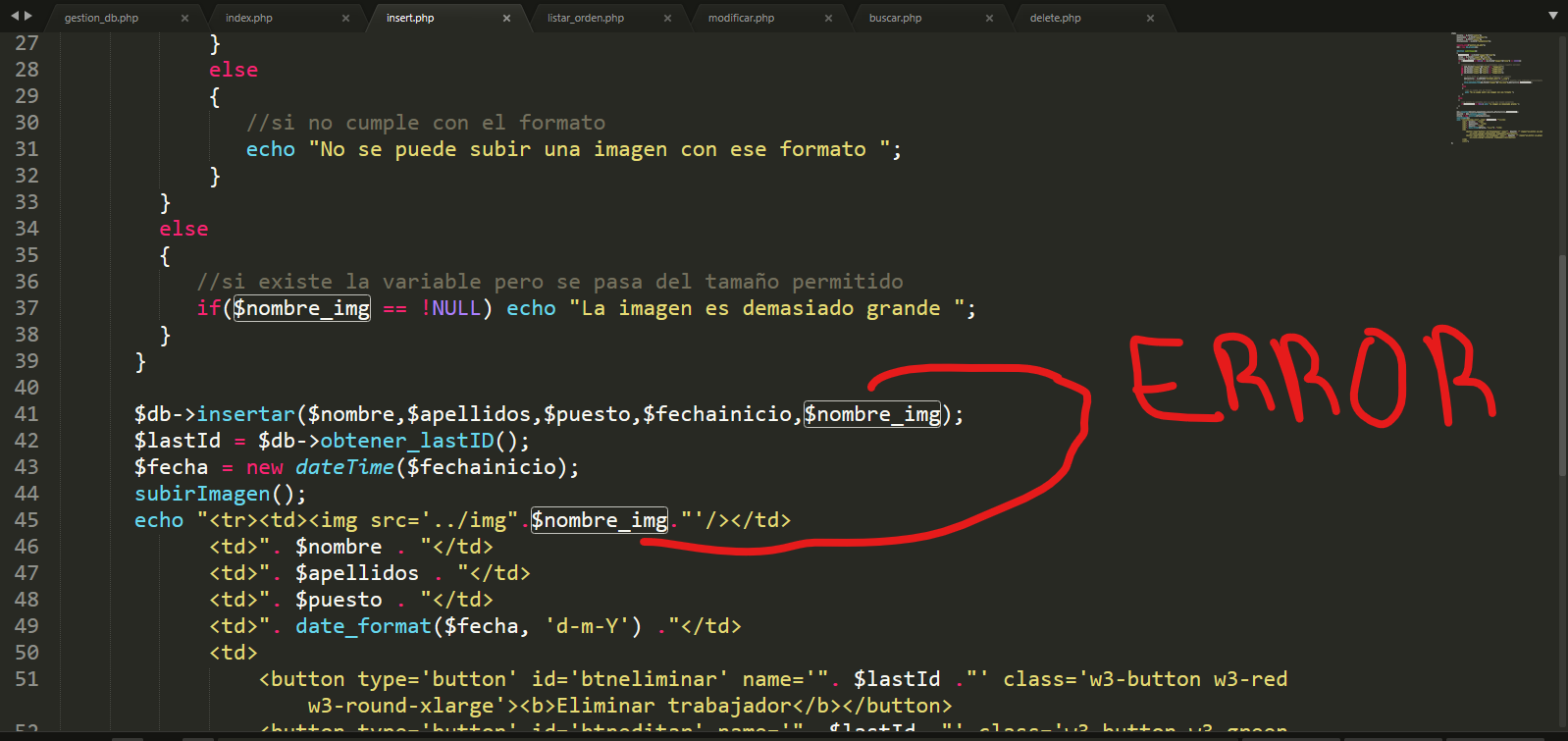Click the 'else' keyword on line 34
This screenshot has width=1568, height=741.
184,229
